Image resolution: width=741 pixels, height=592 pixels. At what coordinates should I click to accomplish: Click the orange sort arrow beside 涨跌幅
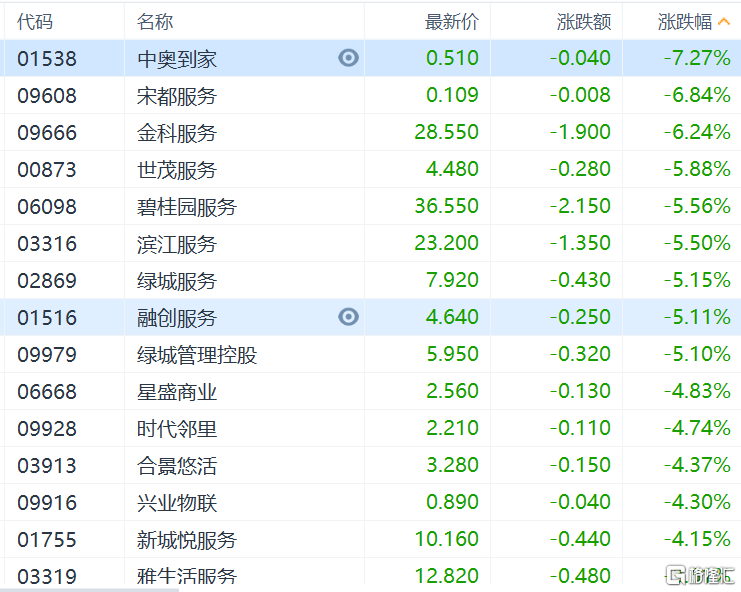coord(724,21)
